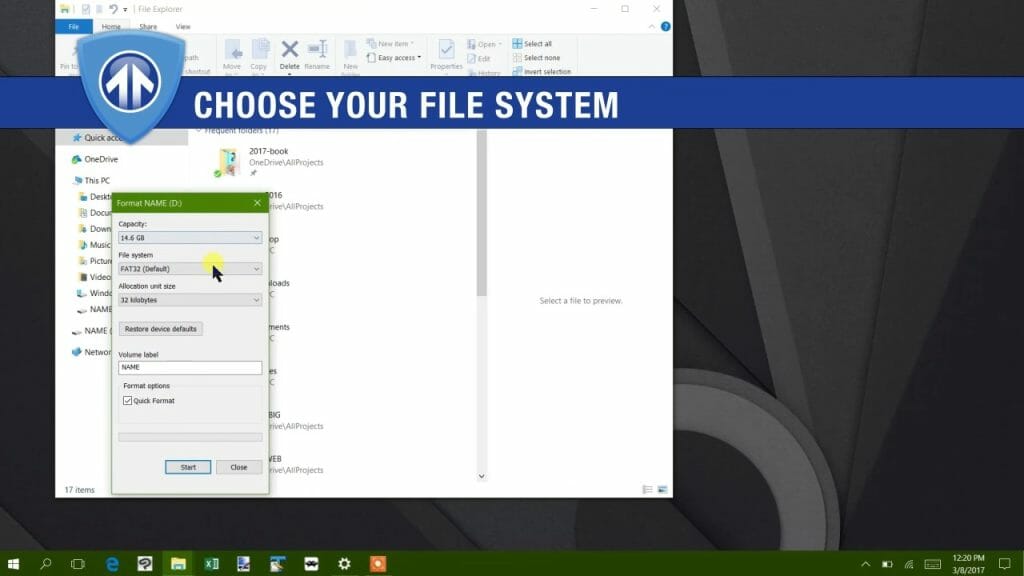Open Task View on taskbar

click(78, 564)
